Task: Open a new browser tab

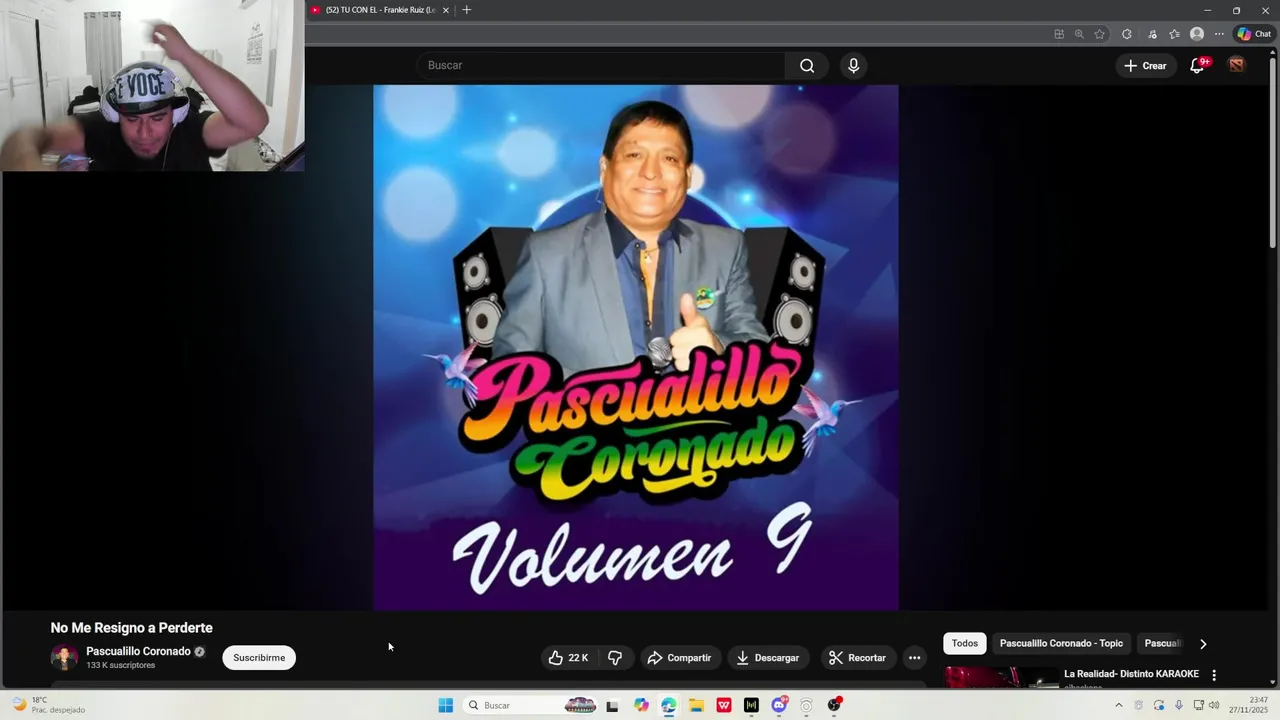Action: click(x=466, y=10)
